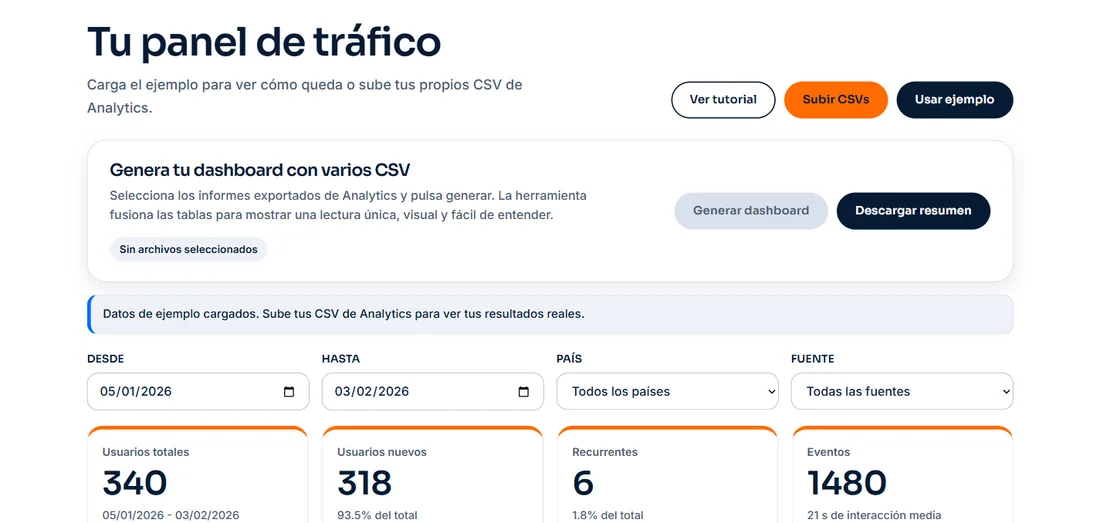Viewport: 1100px width, 523px height.
Task: Select the Recurrentes card value 6
Action: click(x=583, y=482)
